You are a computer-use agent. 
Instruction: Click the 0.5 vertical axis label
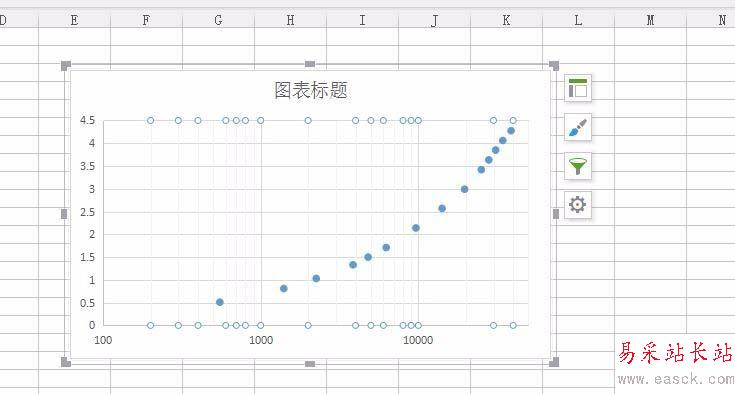(87, 303)
